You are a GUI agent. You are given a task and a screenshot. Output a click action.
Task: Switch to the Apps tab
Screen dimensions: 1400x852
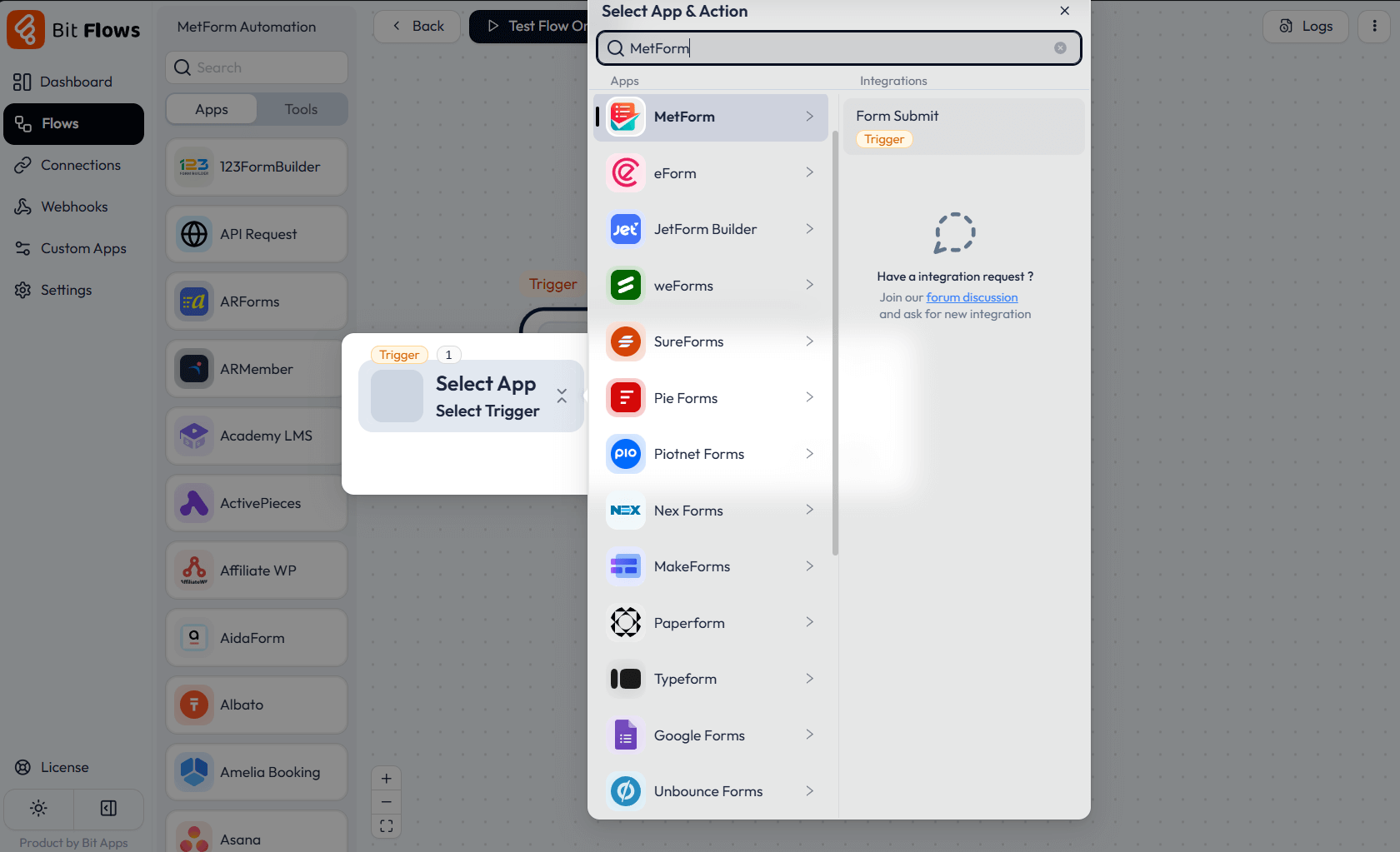tap(212, 109)
